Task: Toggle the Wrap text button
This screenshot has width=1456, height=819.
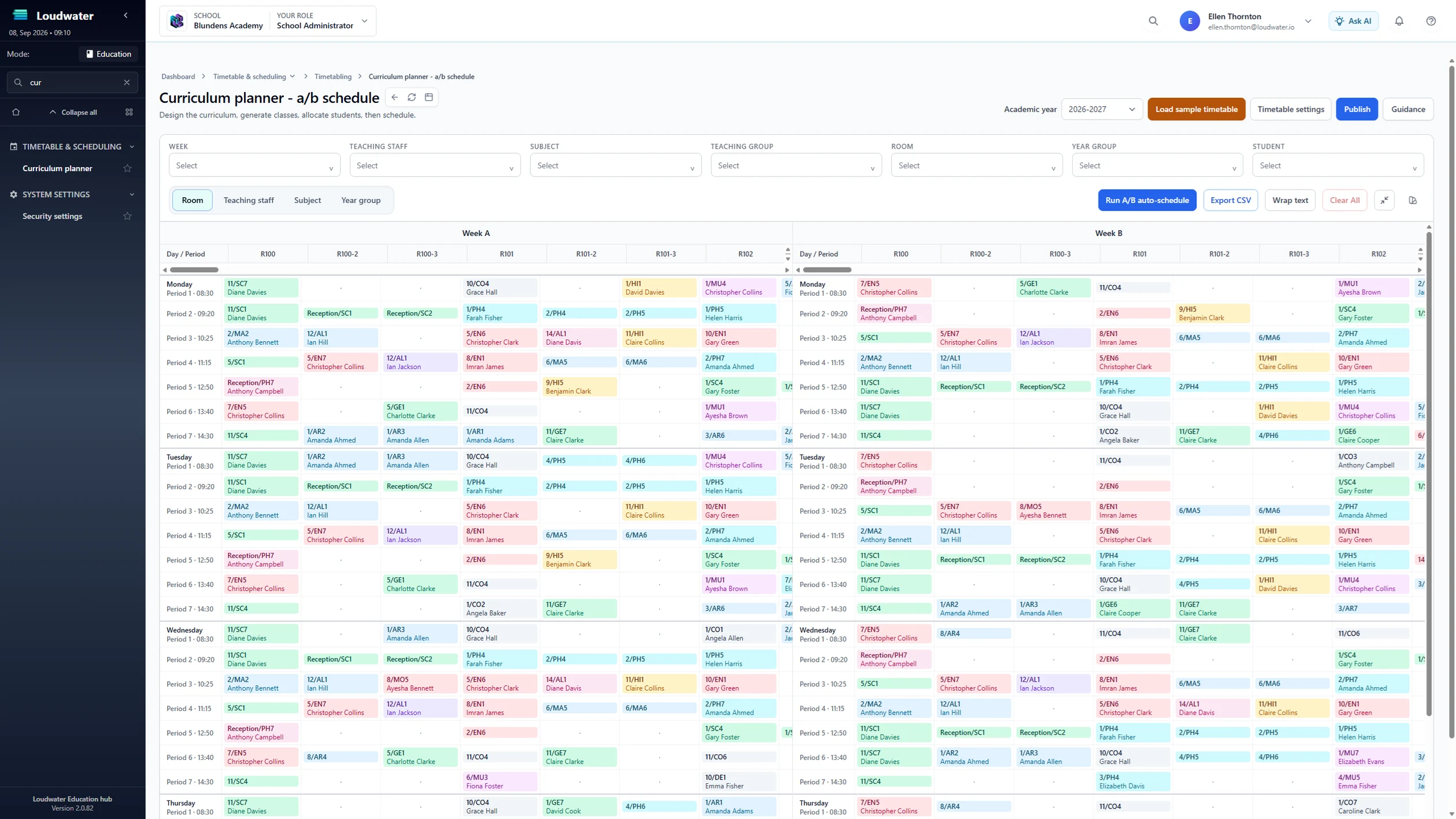Action: 1289,200
